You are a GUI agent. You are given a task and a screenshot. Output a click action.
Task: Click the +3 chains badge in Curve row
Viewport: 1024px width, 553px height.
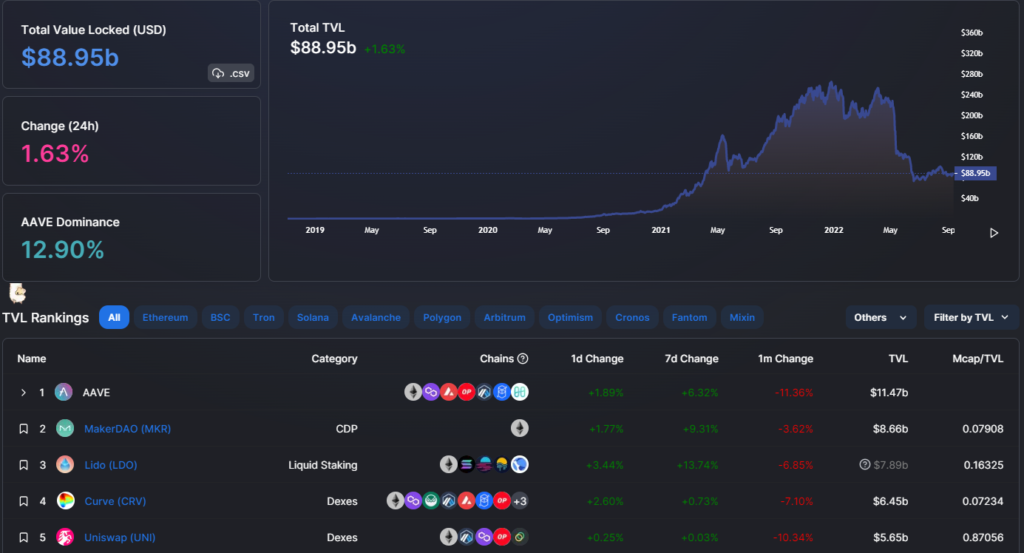(520, 501)
